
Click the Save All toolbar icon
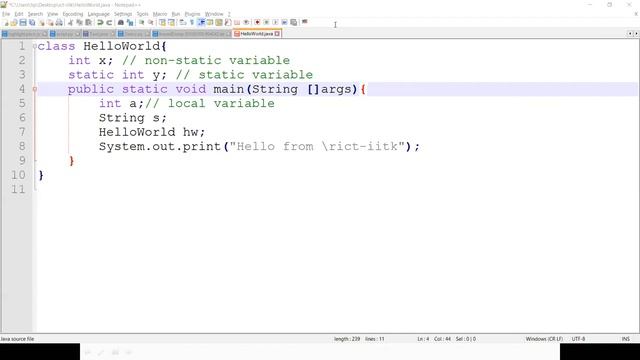32,22
